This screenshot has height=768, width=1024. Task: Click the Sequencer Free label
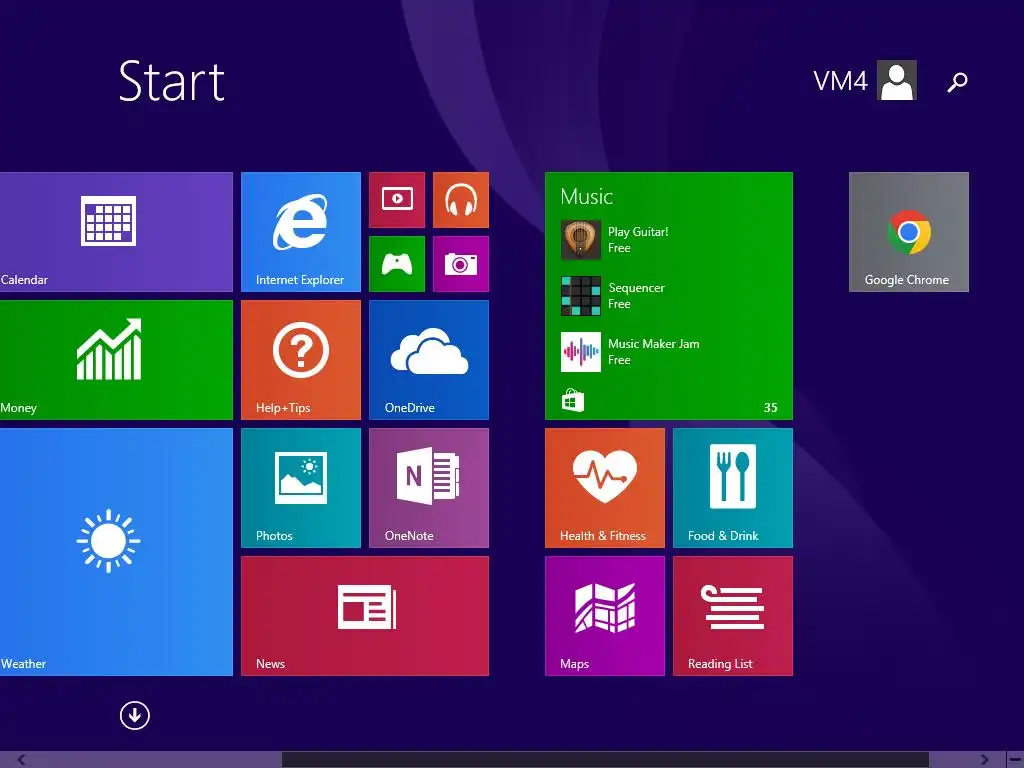[x=637, y=296]
